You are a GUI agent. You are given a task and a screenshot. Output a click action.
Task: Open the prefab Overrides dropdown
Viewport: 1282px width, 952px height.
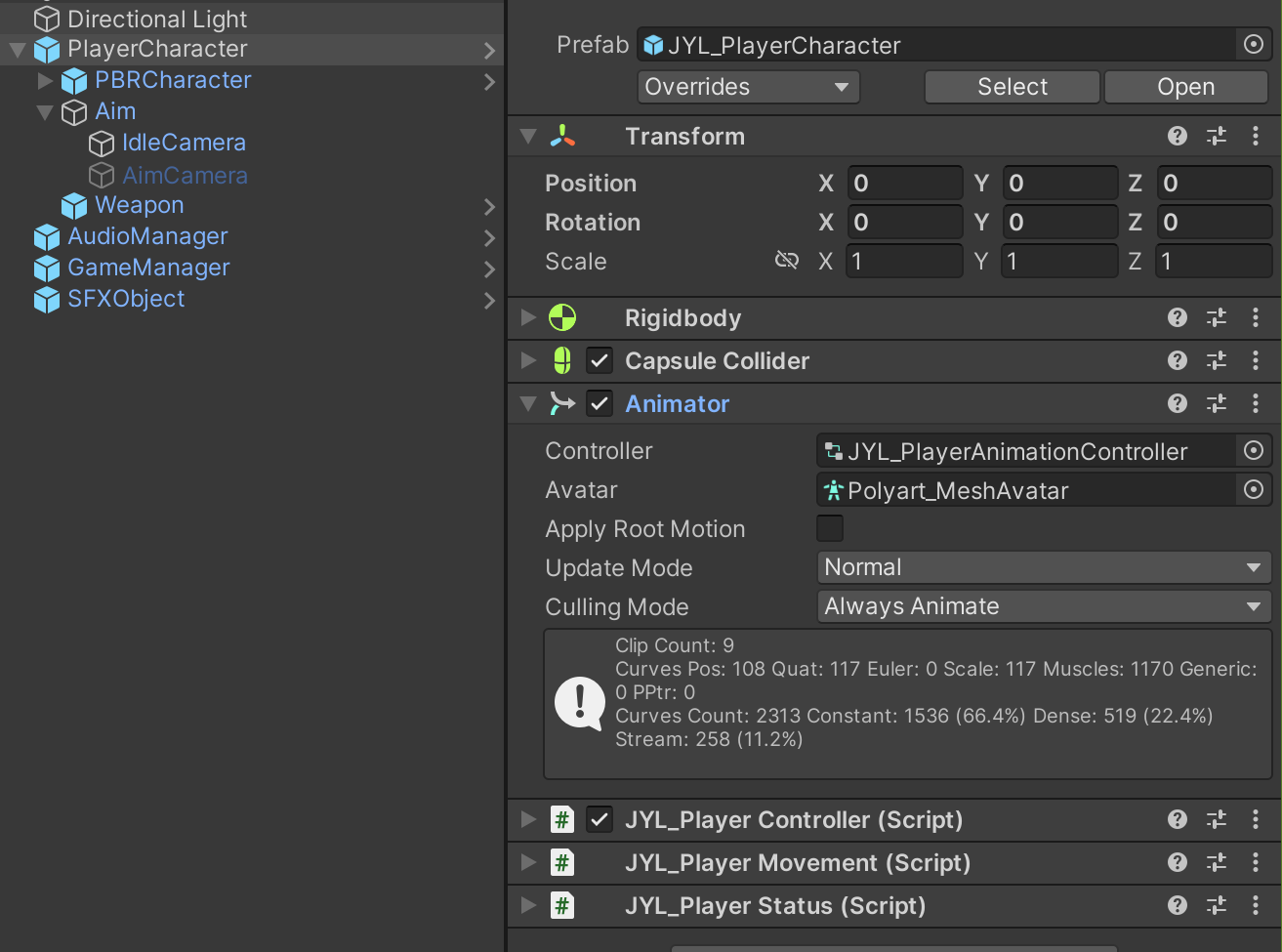[x=749, y=87]
